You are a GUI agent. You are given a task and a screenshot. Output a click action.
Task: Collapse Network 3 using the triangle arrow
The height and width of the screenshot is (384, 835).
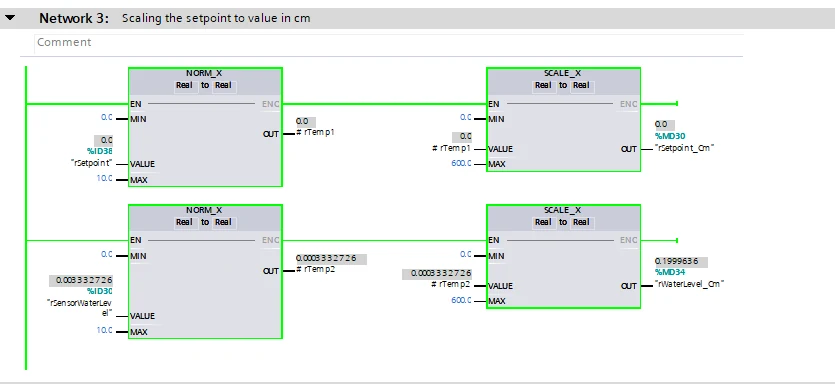(x=10, y=18)
